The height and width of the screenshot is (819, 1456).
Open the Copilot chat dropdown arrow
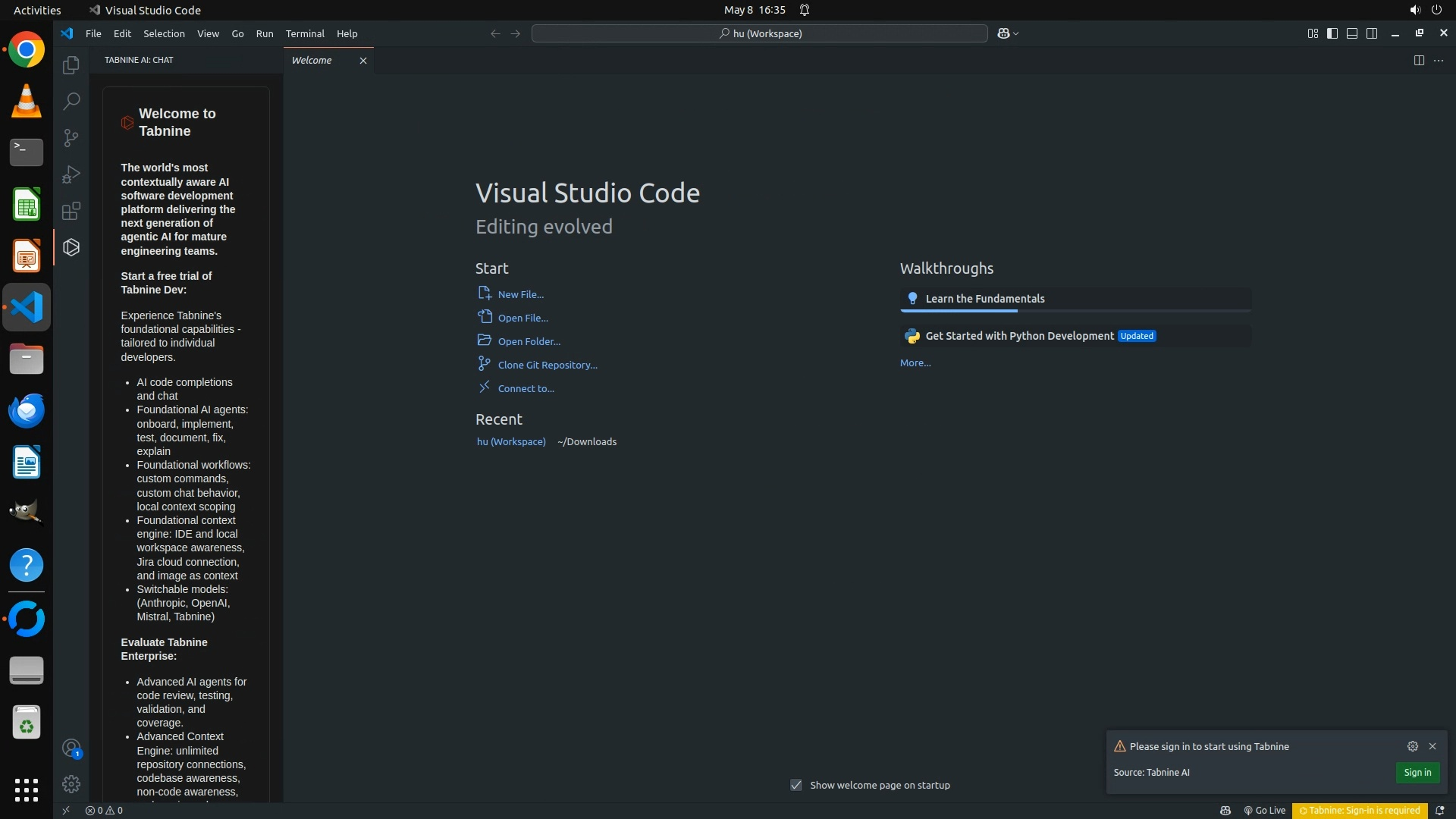click(1016, 33)
